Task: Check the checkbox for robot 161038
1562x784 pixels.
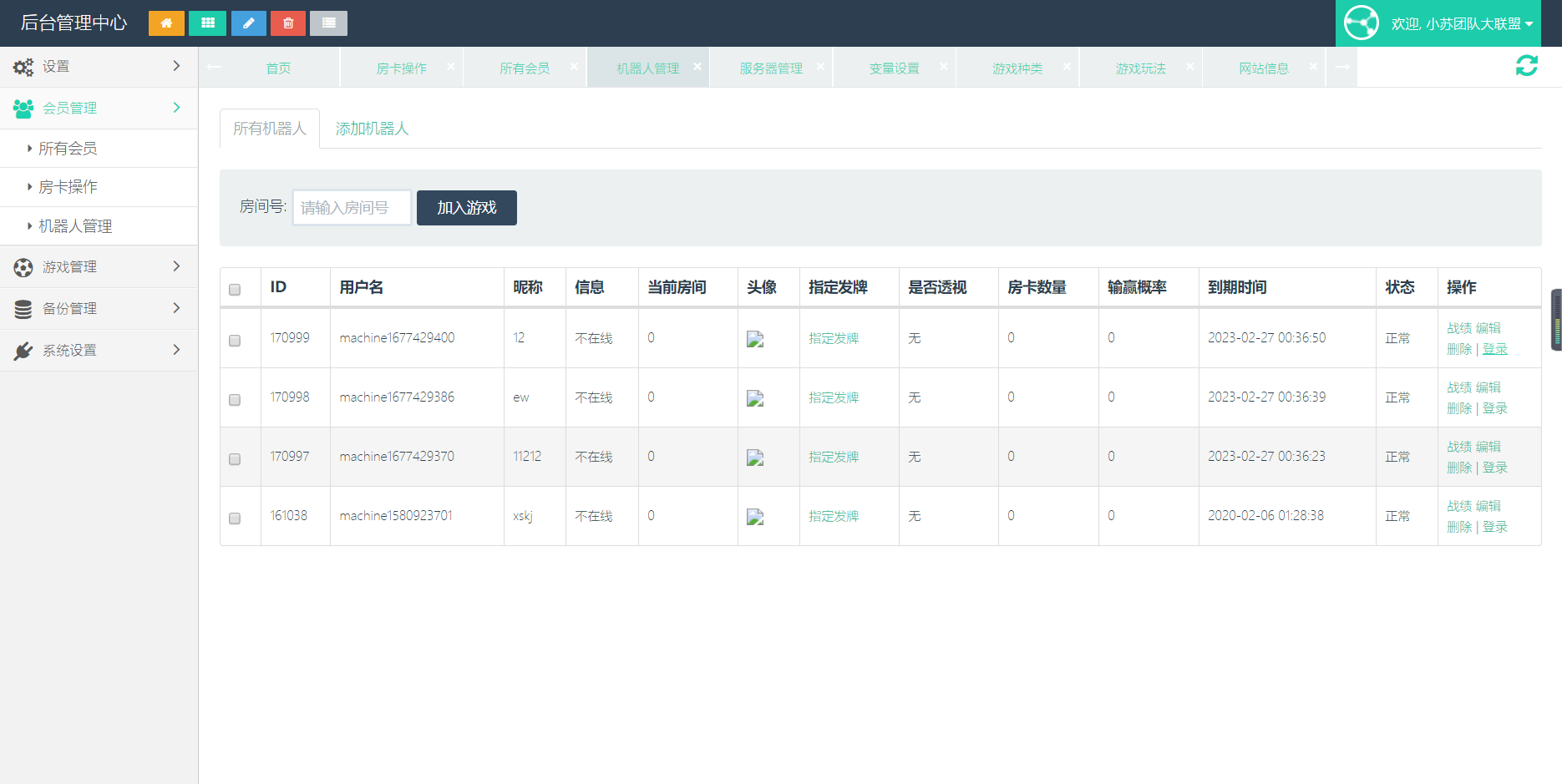Action: tap(235, 518)
